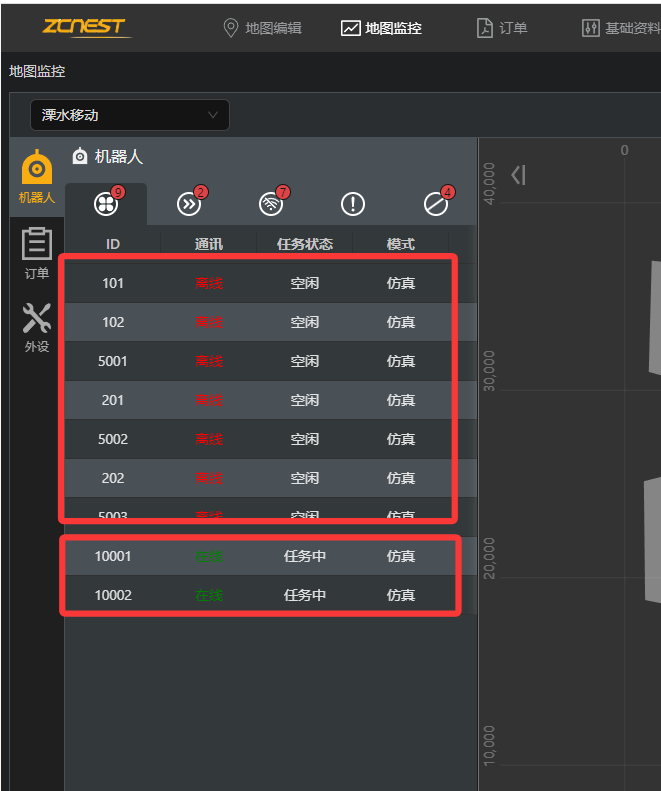Click 在线 status of robot 10002
661x791 pixels.
coord(209,595)
